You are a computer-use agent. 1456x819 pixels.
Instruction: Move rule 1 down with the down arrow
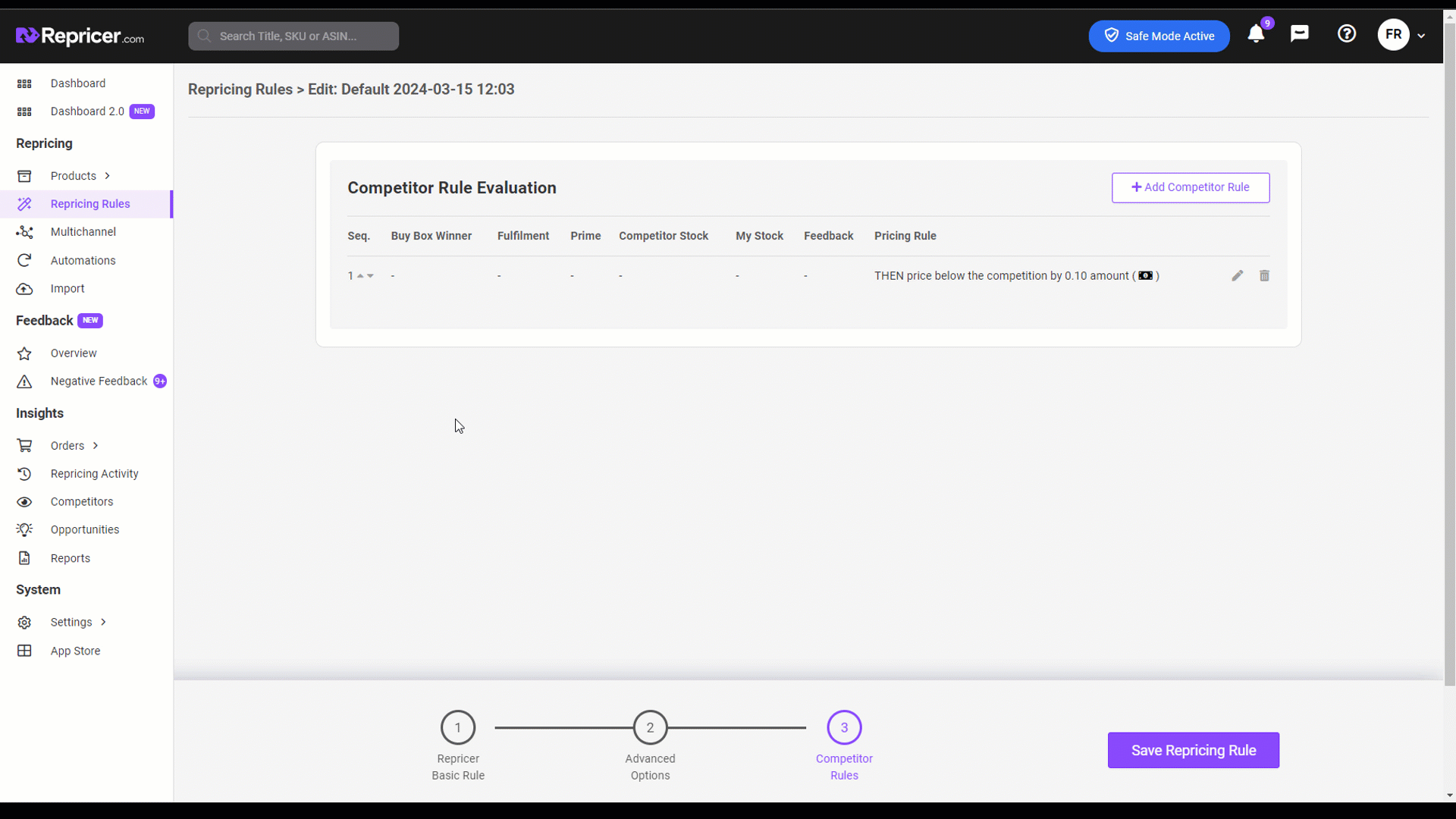tap(370, 276)
